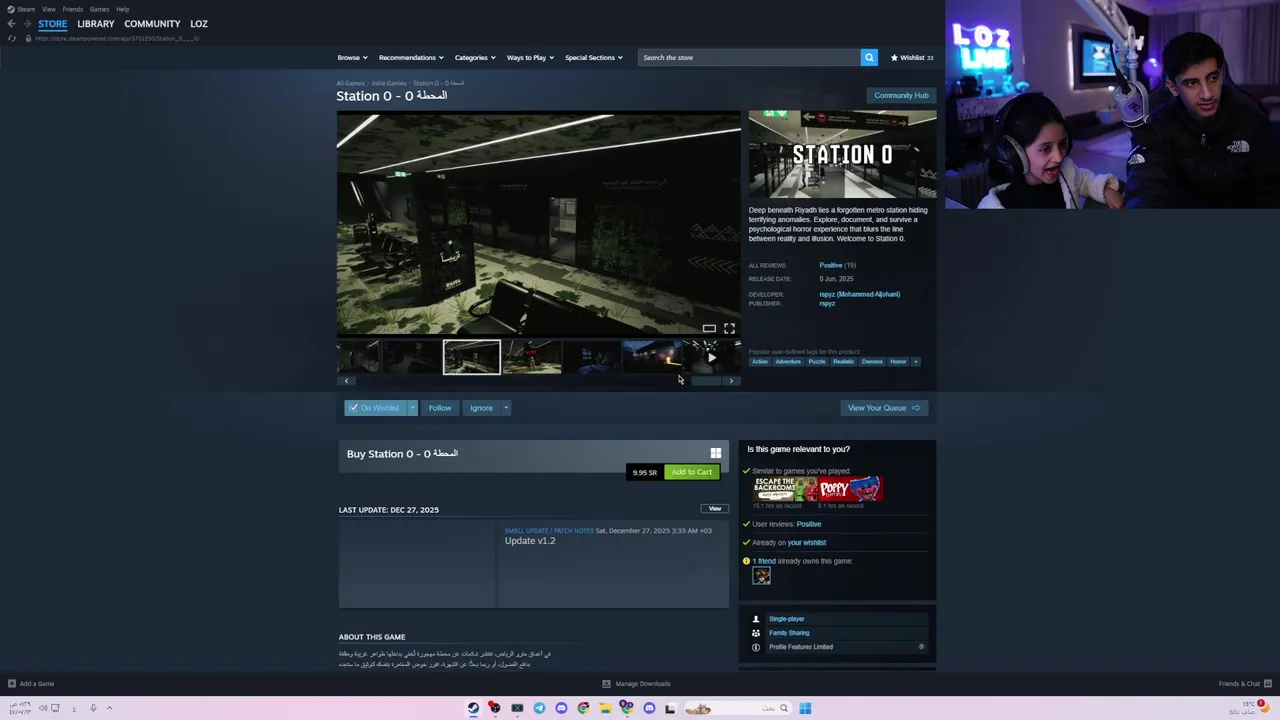The width and height of the screenshot is (1280, 720).
Task: Click the search magnifier button
Action: (x=869, y=57)
